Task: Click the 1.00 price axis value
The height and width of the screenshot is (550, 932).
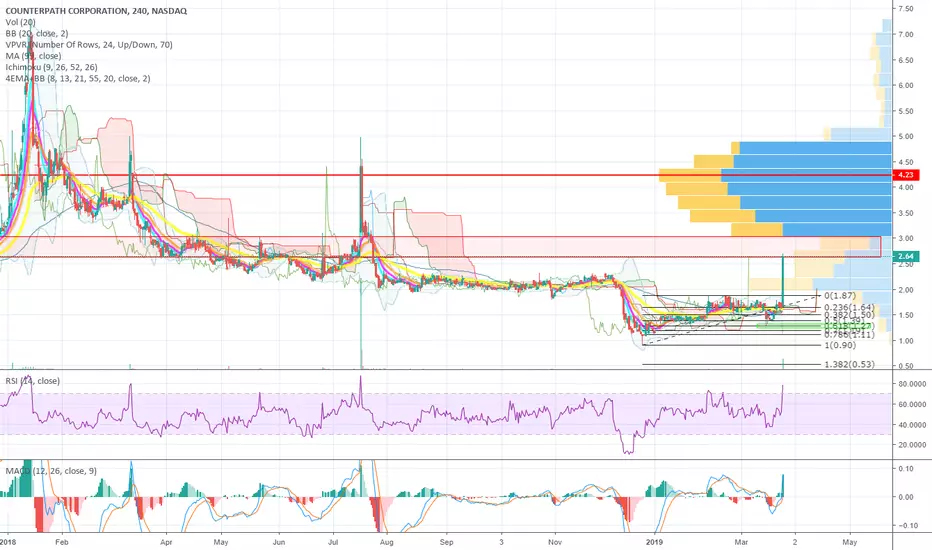Action: [906, 341]
